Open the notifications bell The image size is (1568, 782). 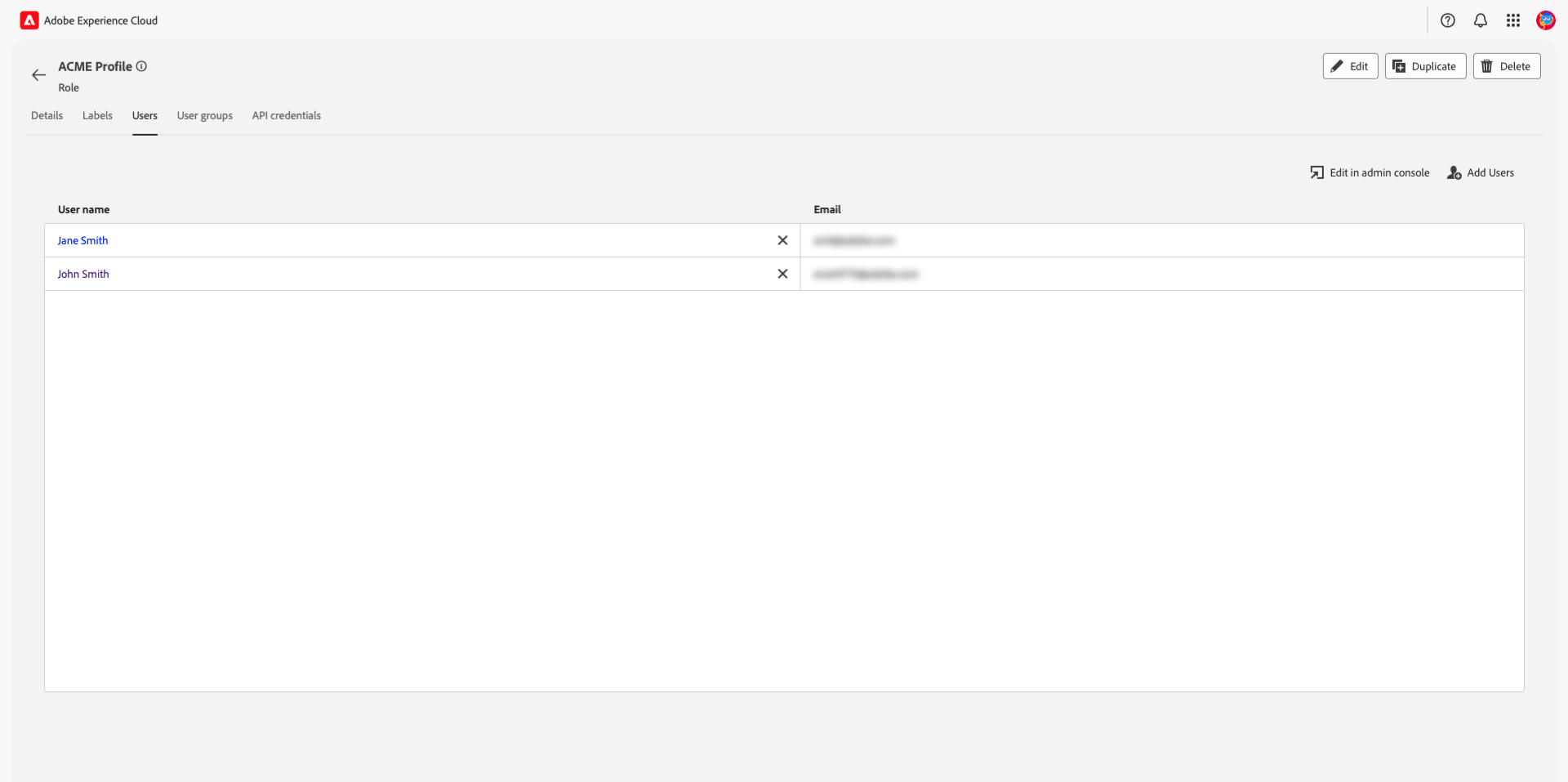[1480, 20]
